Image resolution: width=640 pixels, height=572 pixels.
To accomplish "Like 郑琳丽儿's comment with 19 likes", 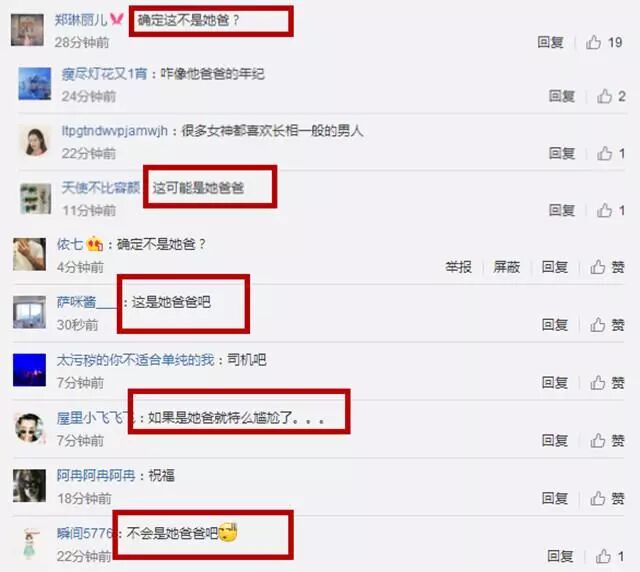I will click(x=604, y=42).
